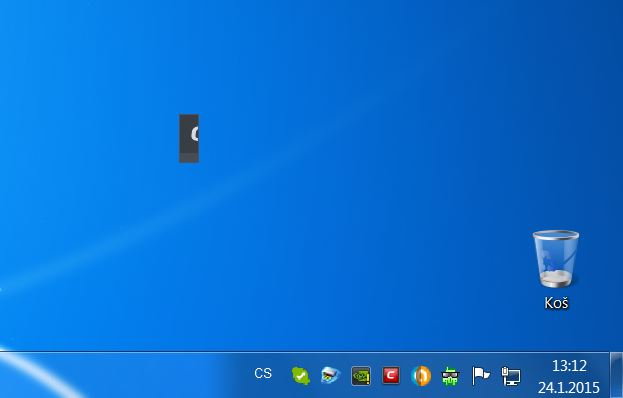
Task: Click the lighter bottom strip of the dark widget
Action: coord(189,157)
